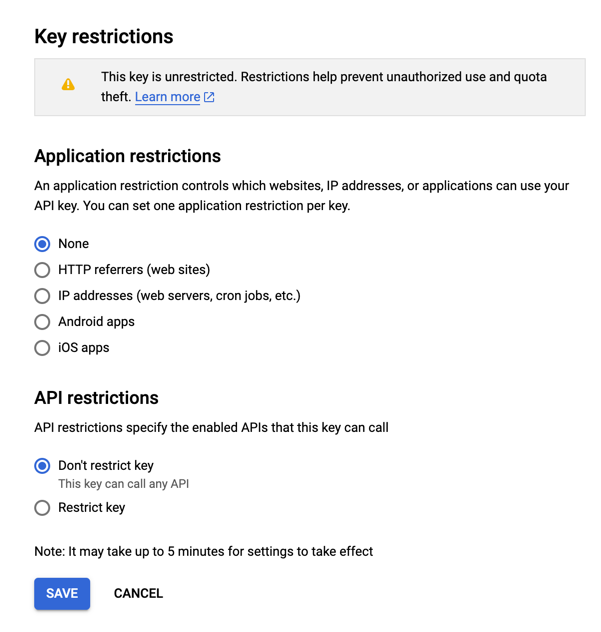601x632 pixels.
Task: Select the None application restriction
Action: 42,244
